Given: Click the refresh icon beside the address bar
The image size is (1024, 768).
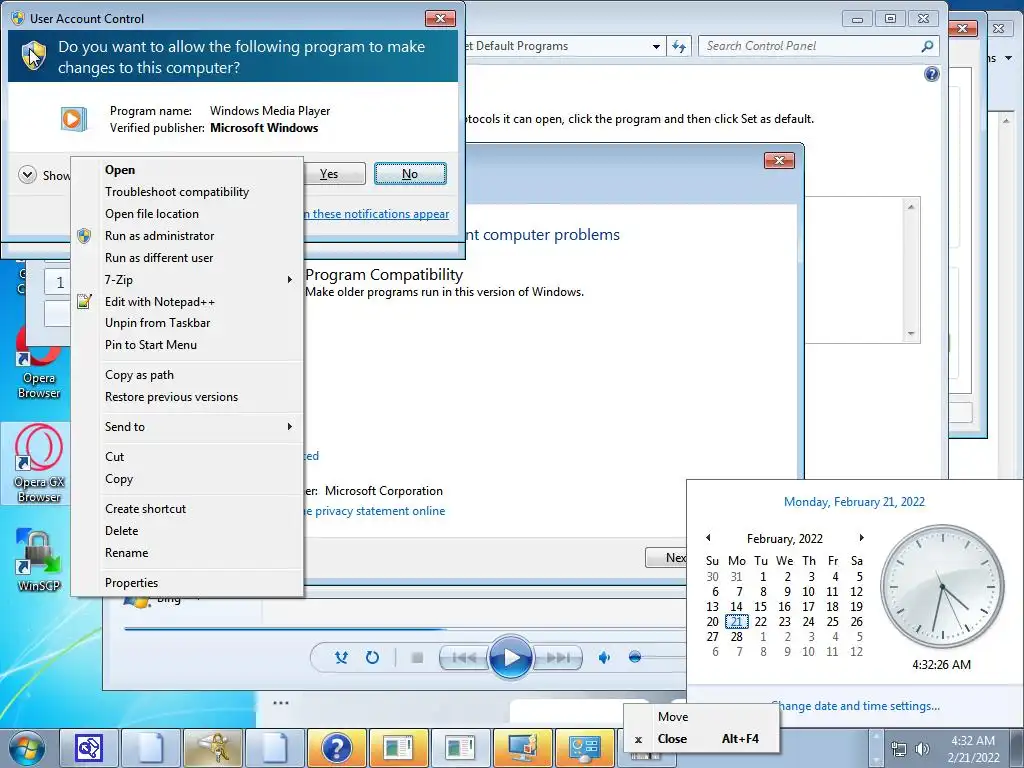Looking at the screenshot, I should coord(679,46).
